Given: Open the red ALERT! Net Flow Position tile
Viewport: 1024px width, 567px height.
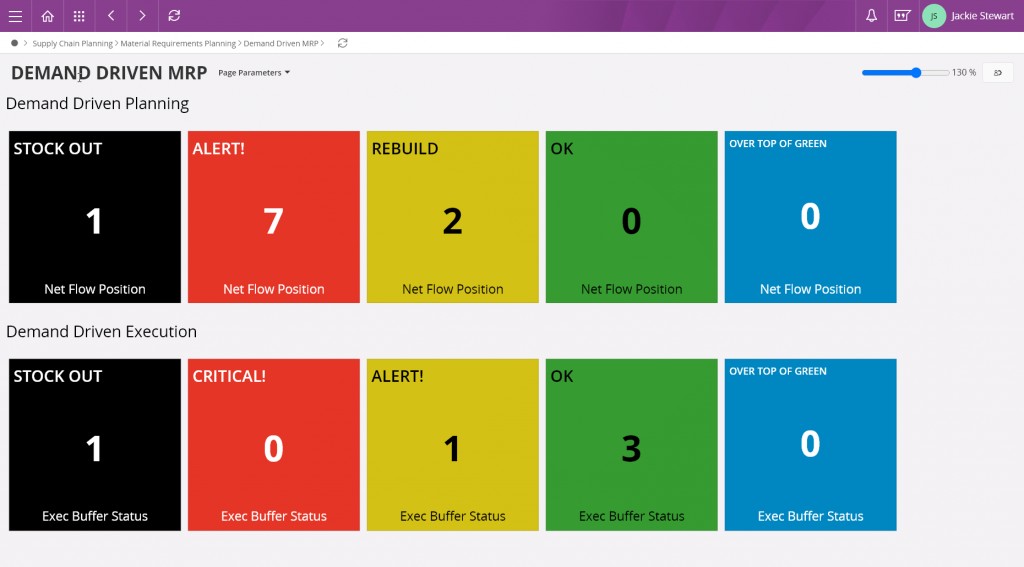Looking at the screenshot, I should 273,217.
